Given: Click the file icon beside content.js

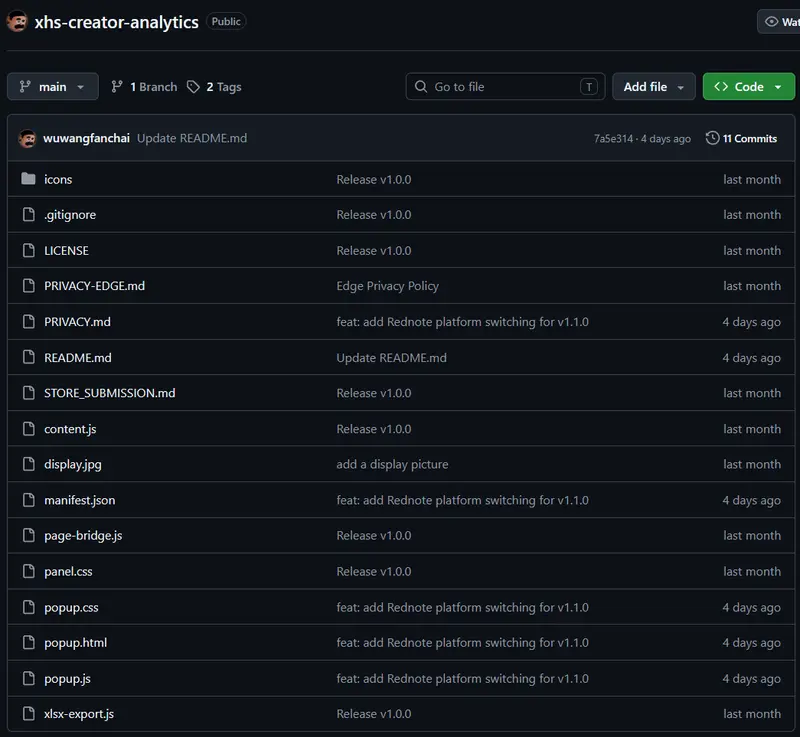Looking at the screenshot, I should click(x=29, y=428).
